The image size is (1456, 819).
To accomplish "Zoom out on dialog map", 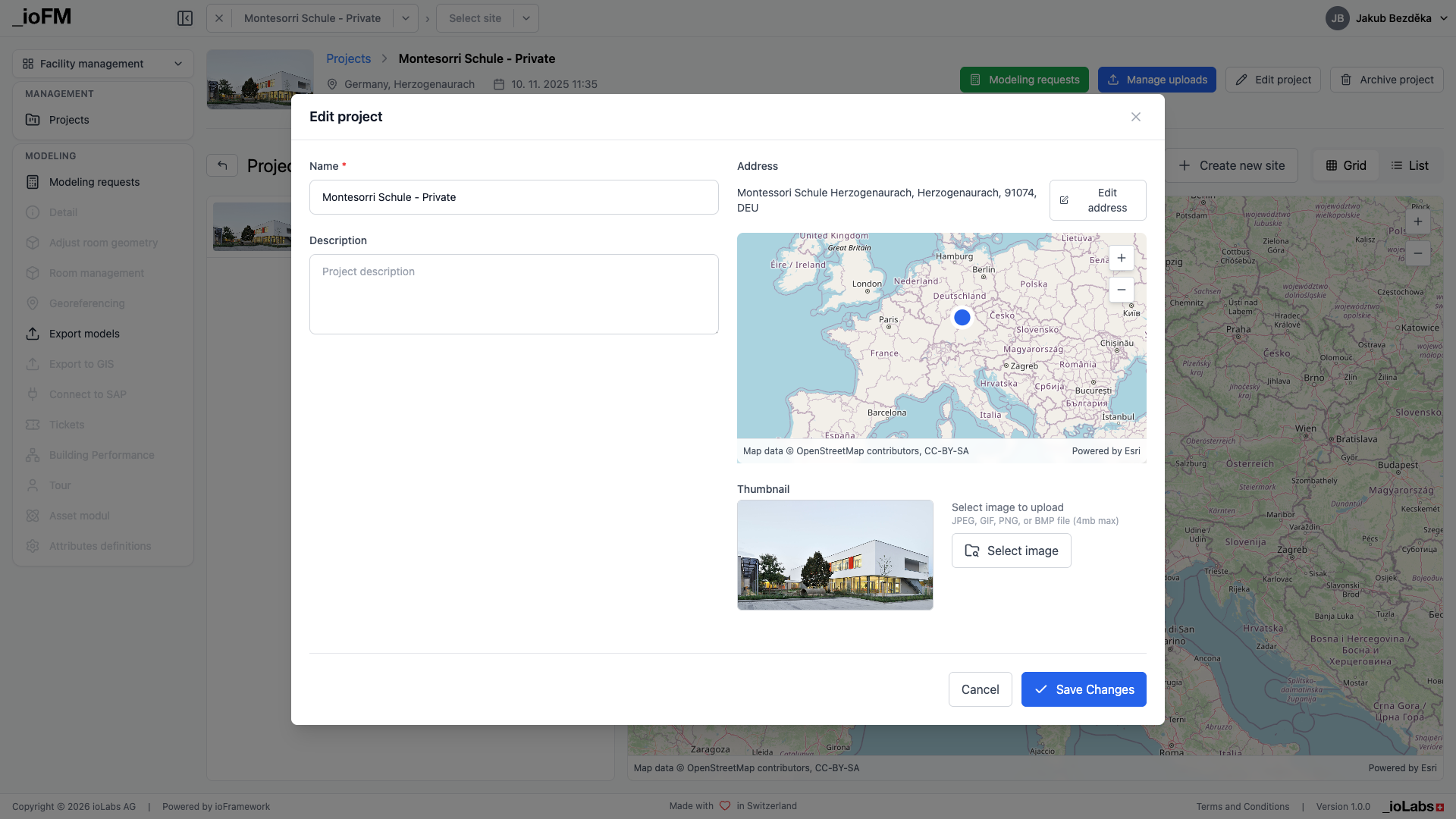I will point(1121,290).
